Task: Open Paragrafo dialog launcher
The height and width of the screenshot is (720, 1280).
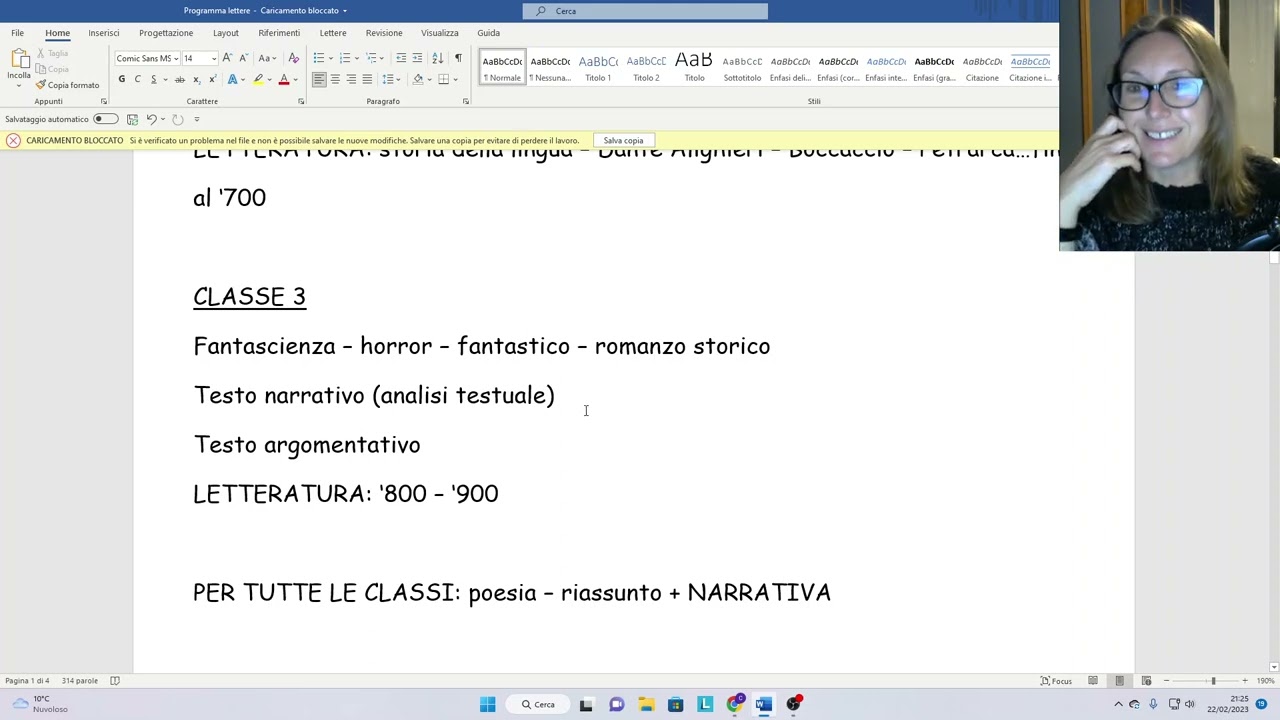Action: [x=466, y=101]
